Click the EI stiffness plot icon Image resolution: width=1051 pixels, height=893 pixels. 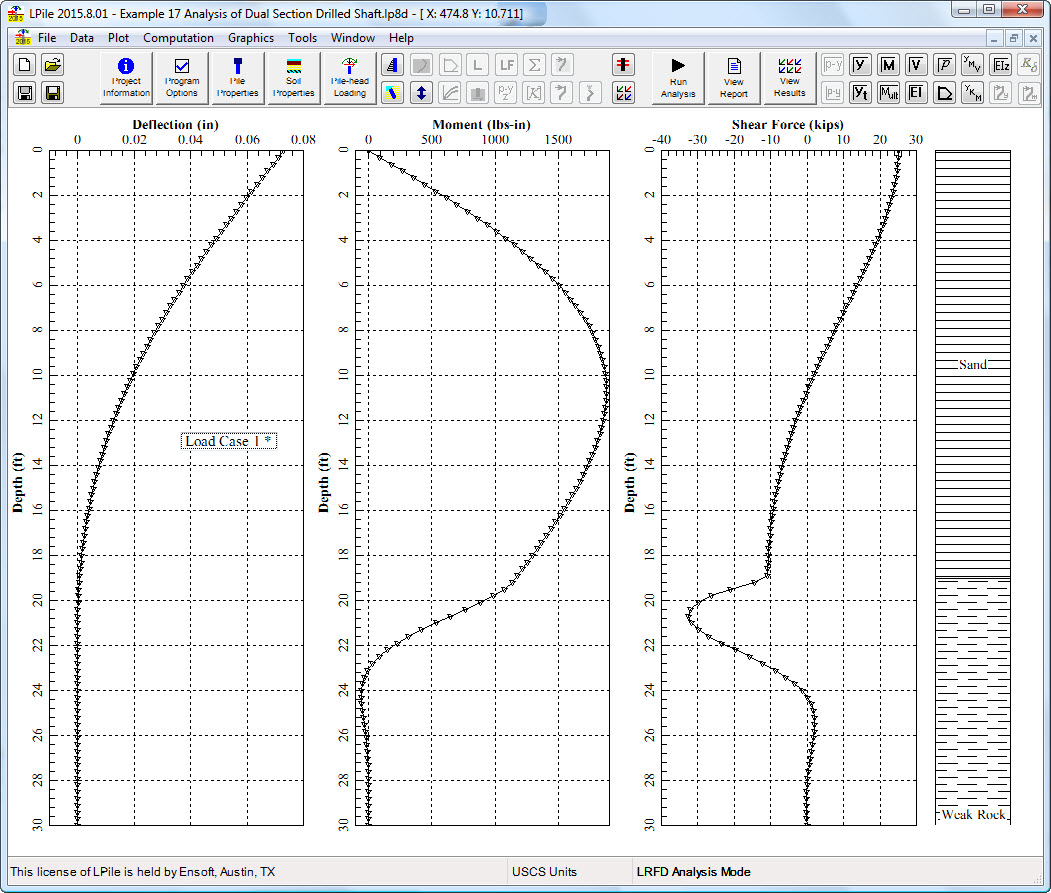pos(916,93)
